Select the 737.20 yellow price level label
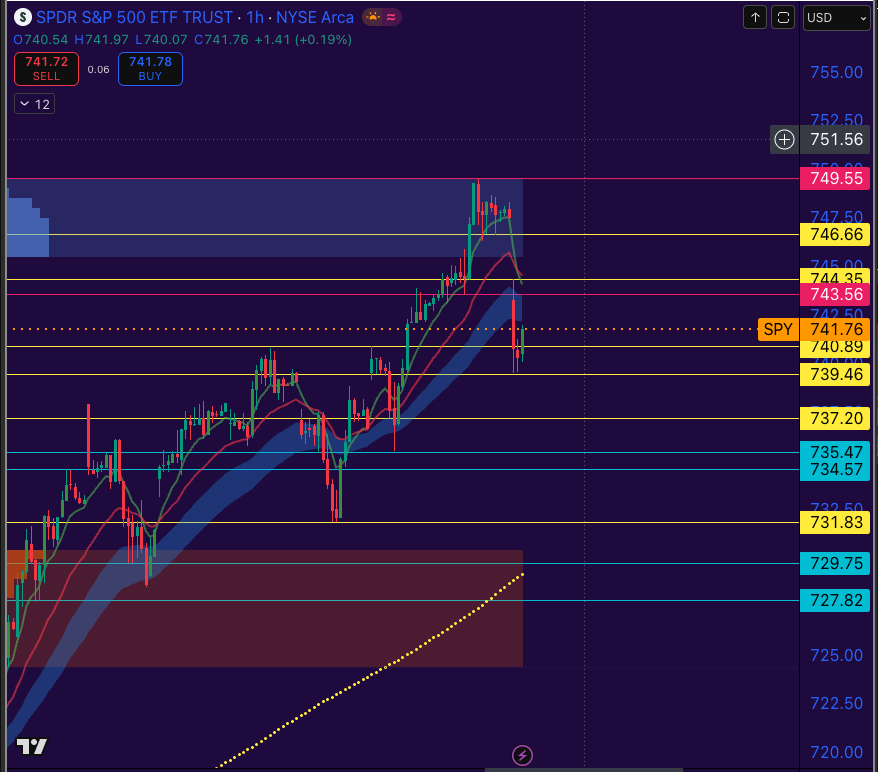The width and height of the screenshot is (878, 772). click(x=835, y=418)
